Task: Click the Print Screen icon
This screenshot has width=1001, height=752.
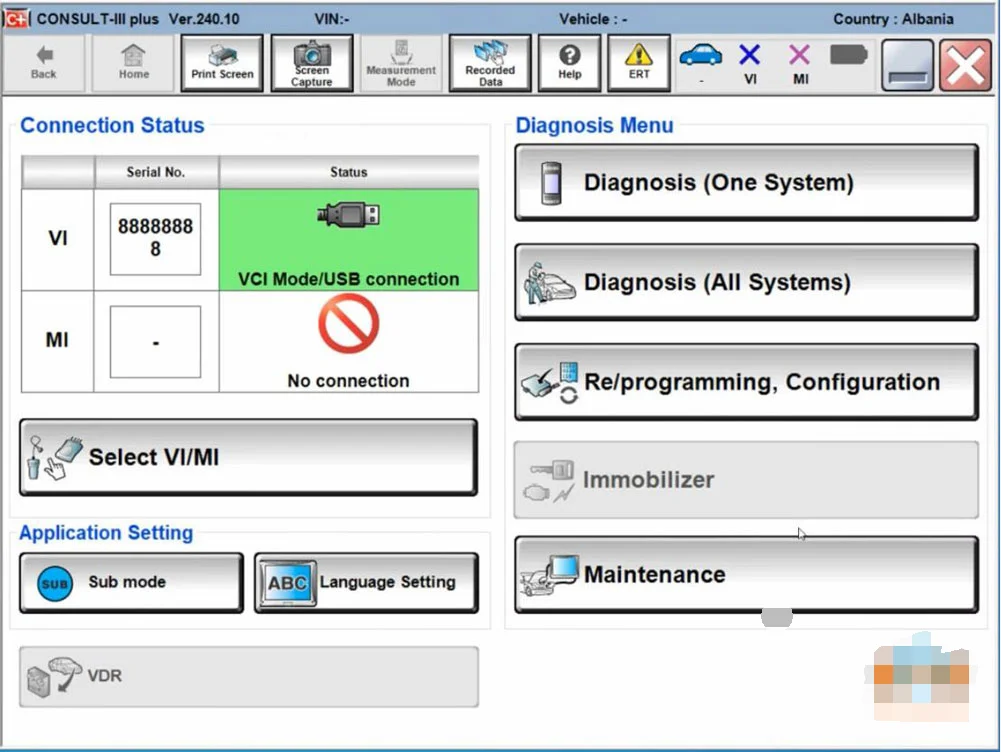Action: click(221, 62)
